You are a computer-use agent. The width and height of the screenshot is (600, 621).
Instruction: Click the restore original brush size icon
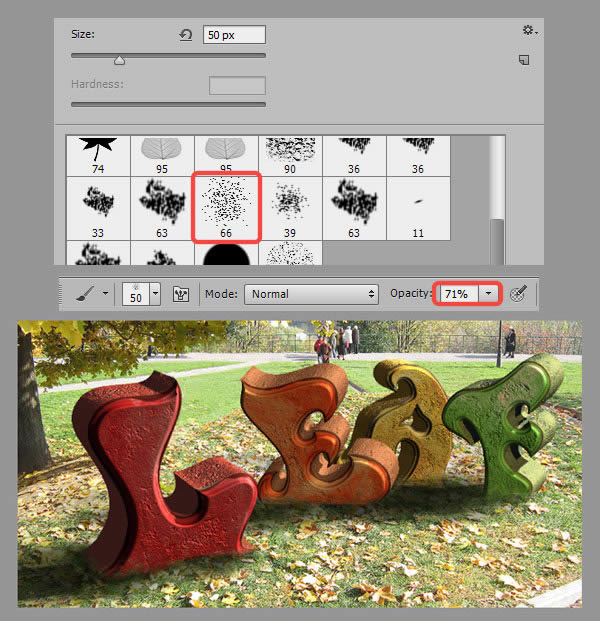pos(185,35)
